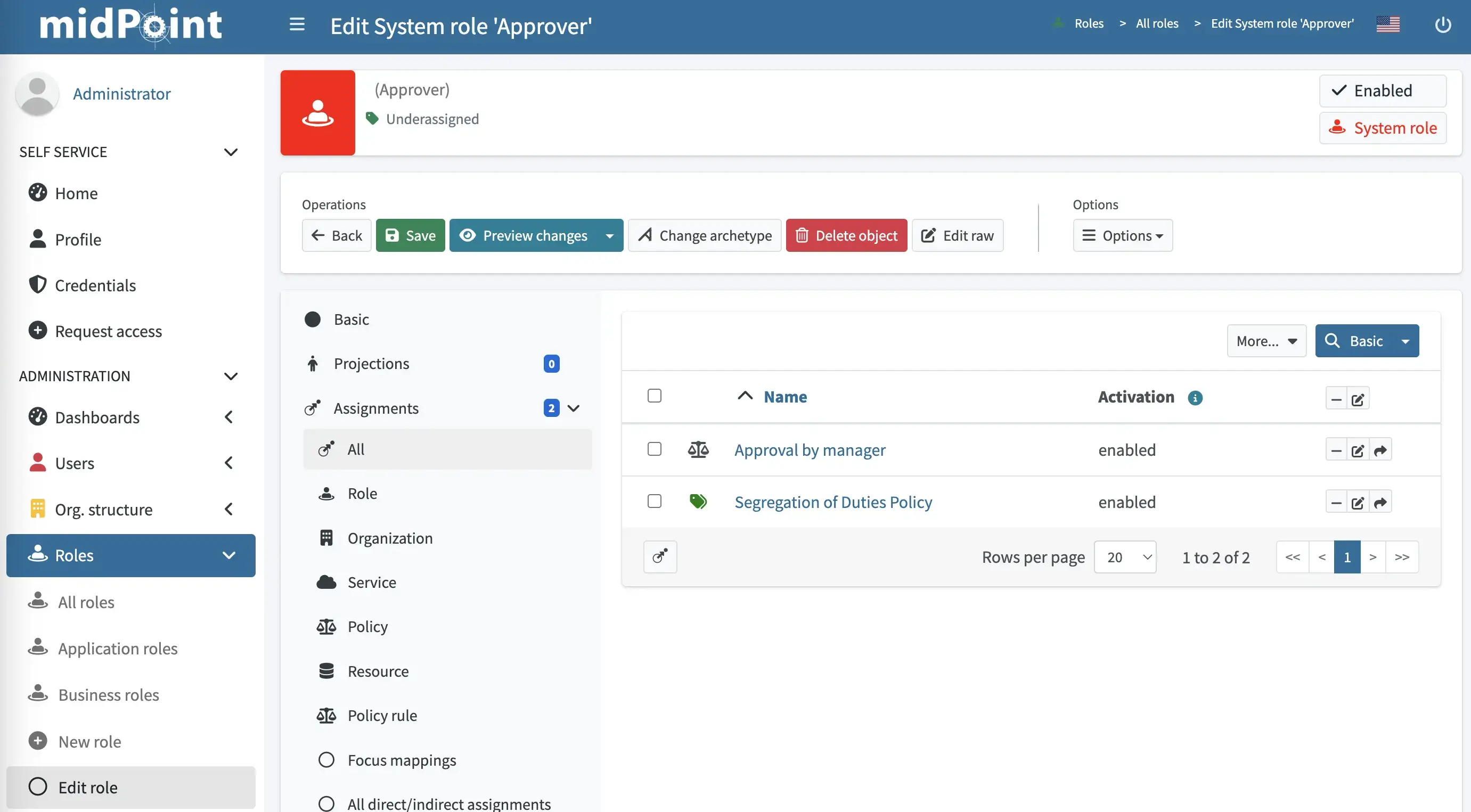Click the power/logout icon in the header
1471x812 pixels.
point(1443,24)
